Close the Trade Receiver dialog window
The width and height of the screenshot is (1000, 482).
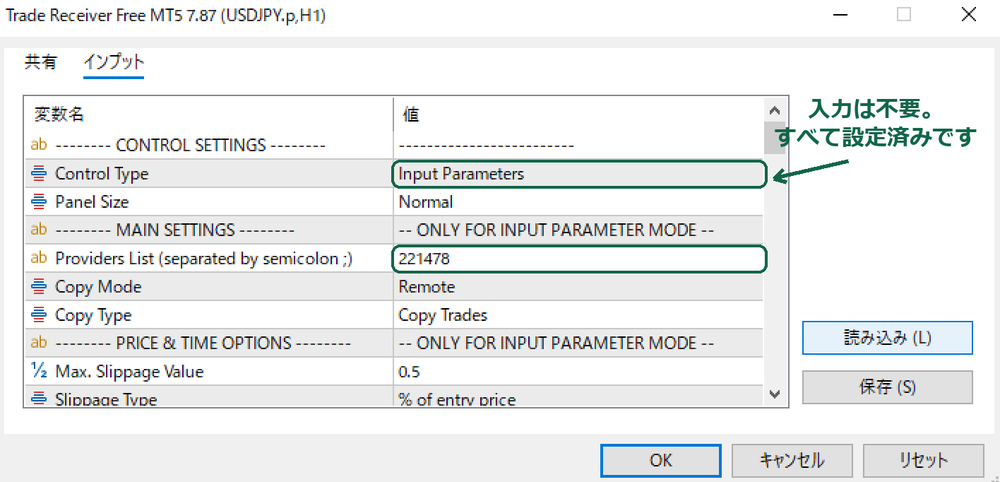(x=968, y=15)
